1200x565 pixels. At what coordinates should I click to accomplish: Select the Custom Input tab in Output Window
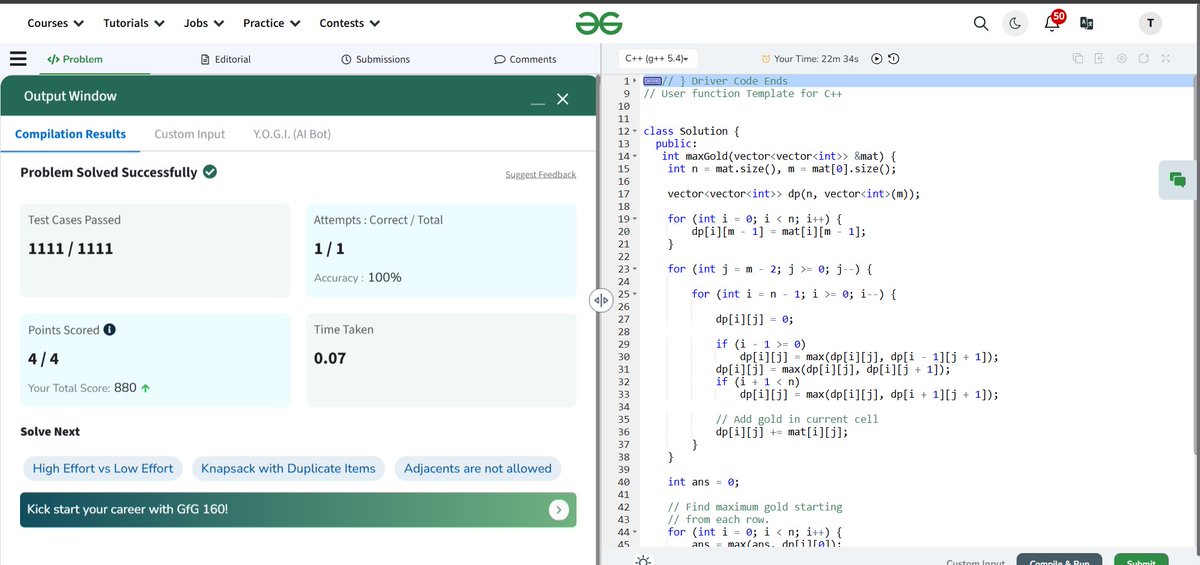(190, 134)
